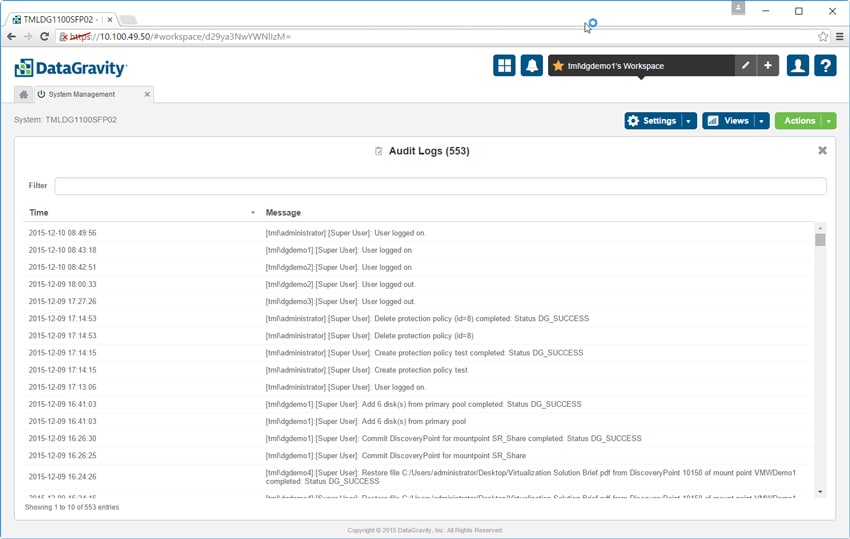The width and height of the screenshot is (850, 539).
Task: Select the 2015-12-09 16:26:25 timestamp
Action: [62, 455]
